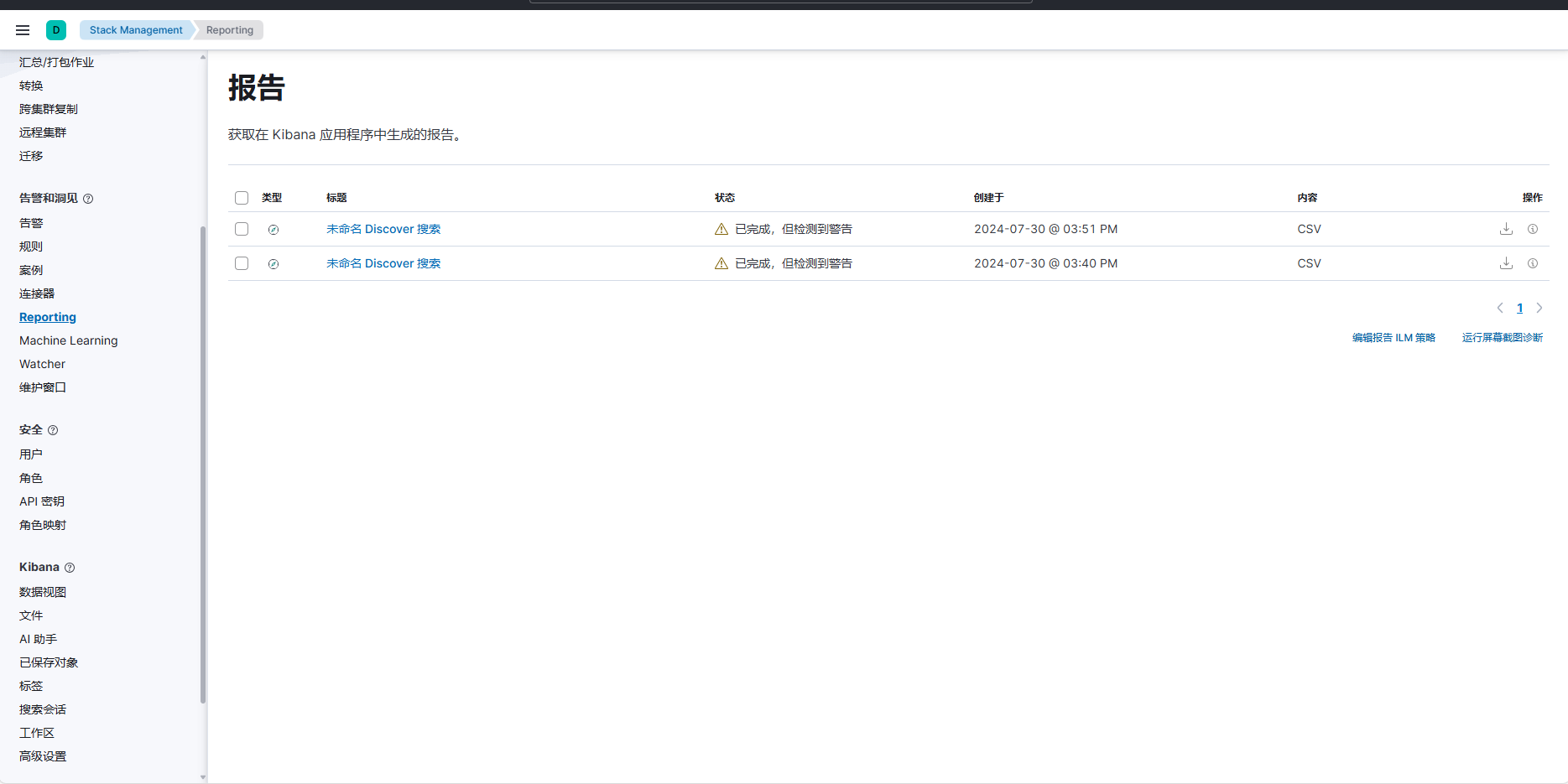Click help icon next to 安全
The height and width of the screenshot is (784, 1568).
tap(53, 430)
